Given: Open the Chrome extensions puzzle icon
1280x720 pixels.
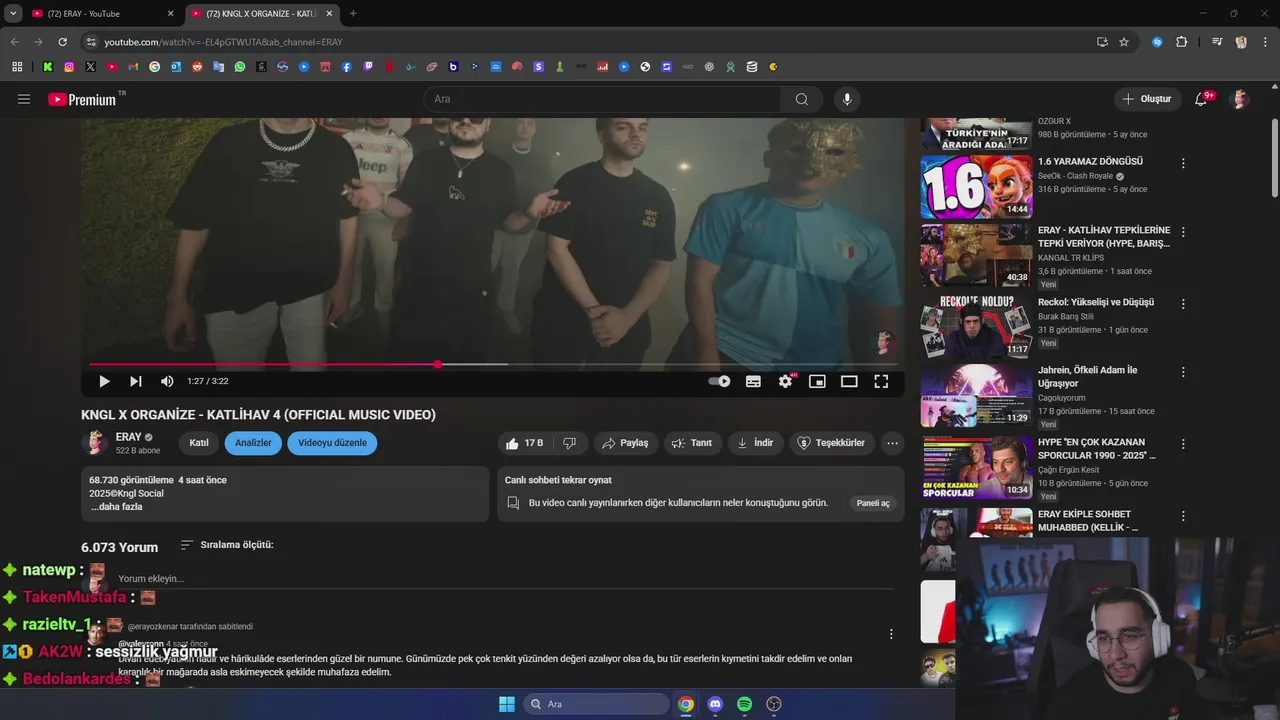Looking at the screenshot, I should pyautogui.click(x=1182, y=42).
